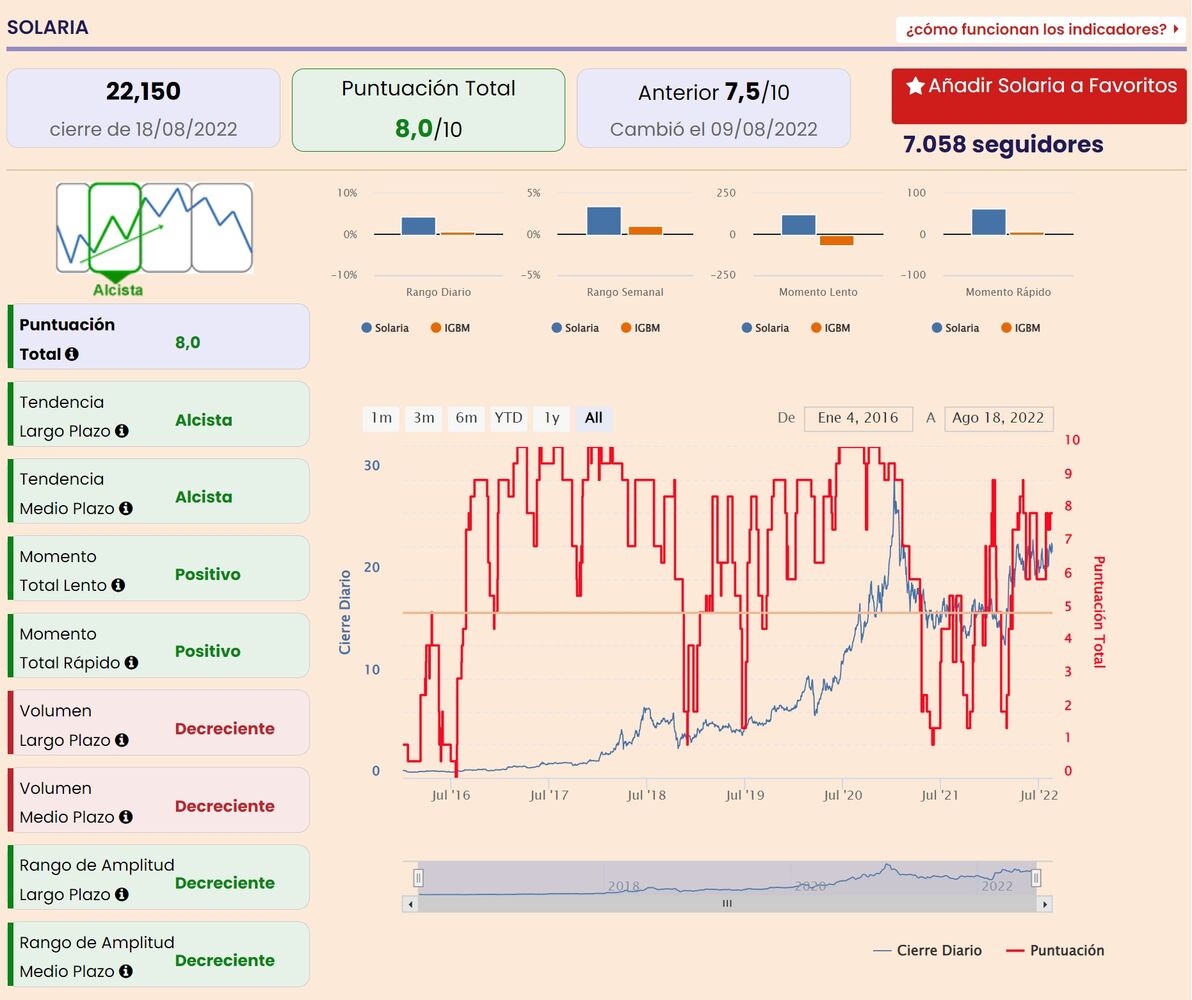
Task: Open info icon for Tendencia Largo Plazo
Action: [x=122, y=431]
